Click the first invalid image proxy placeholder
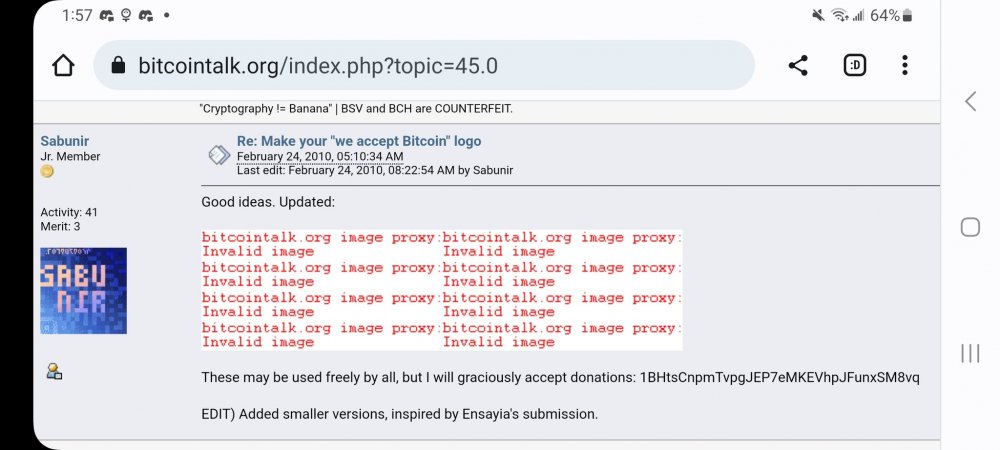 click(320, 245)
